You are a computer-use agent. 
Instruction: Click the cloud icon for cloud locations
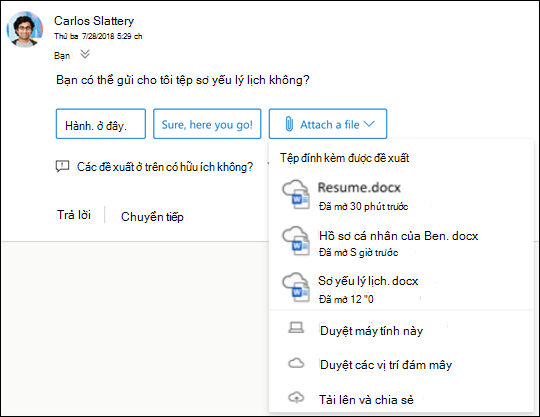tap(296, 363)
